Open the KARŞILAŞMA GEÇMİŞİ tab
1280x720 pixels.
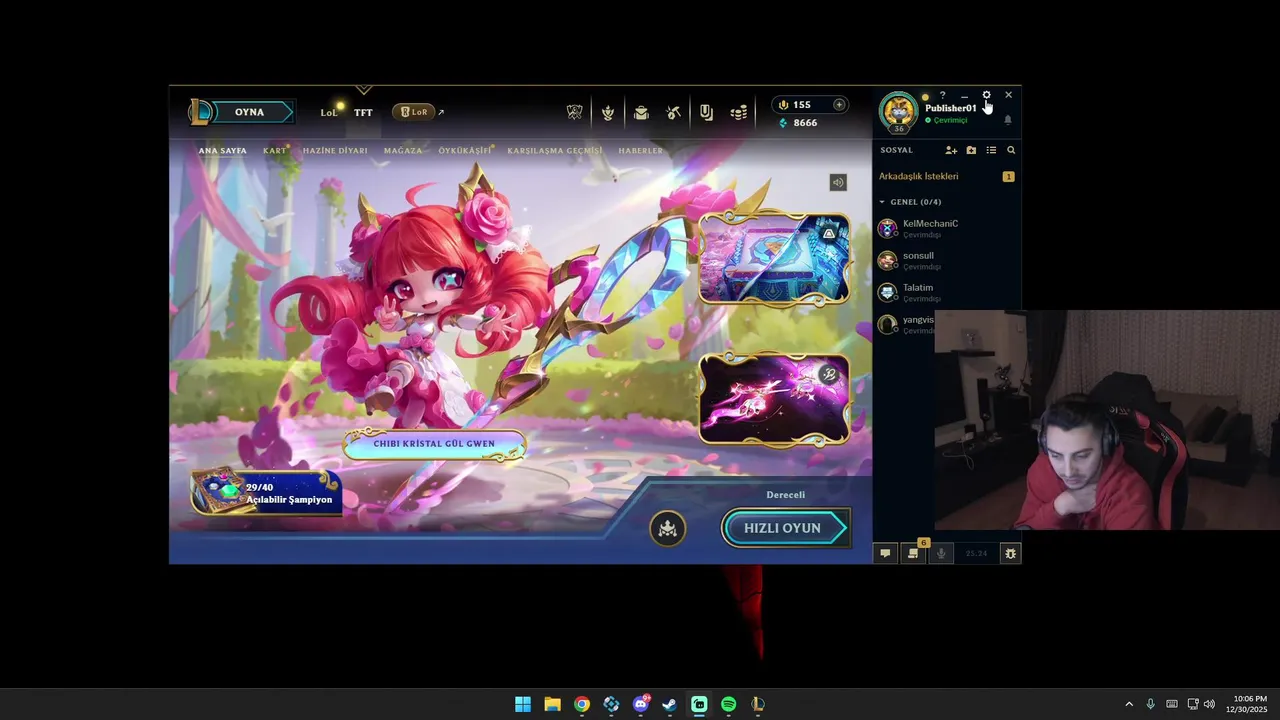pos(555,151)
